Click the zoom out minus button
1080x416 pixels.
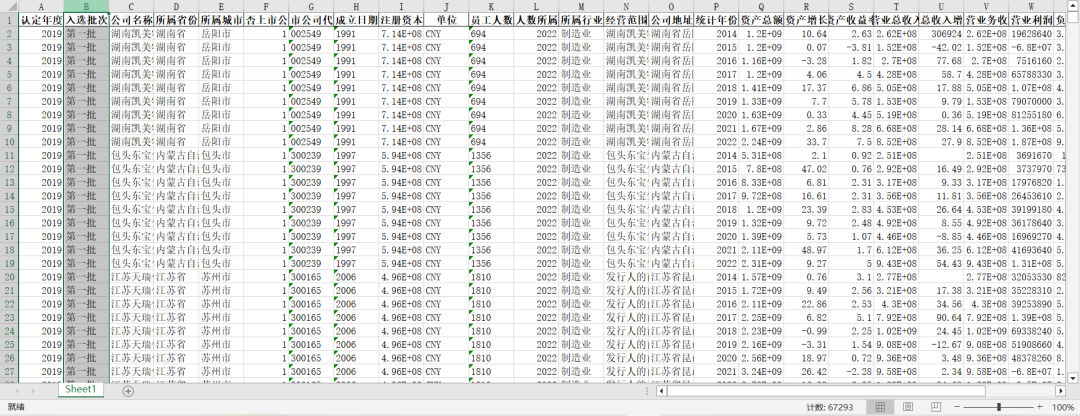point(957,407)
